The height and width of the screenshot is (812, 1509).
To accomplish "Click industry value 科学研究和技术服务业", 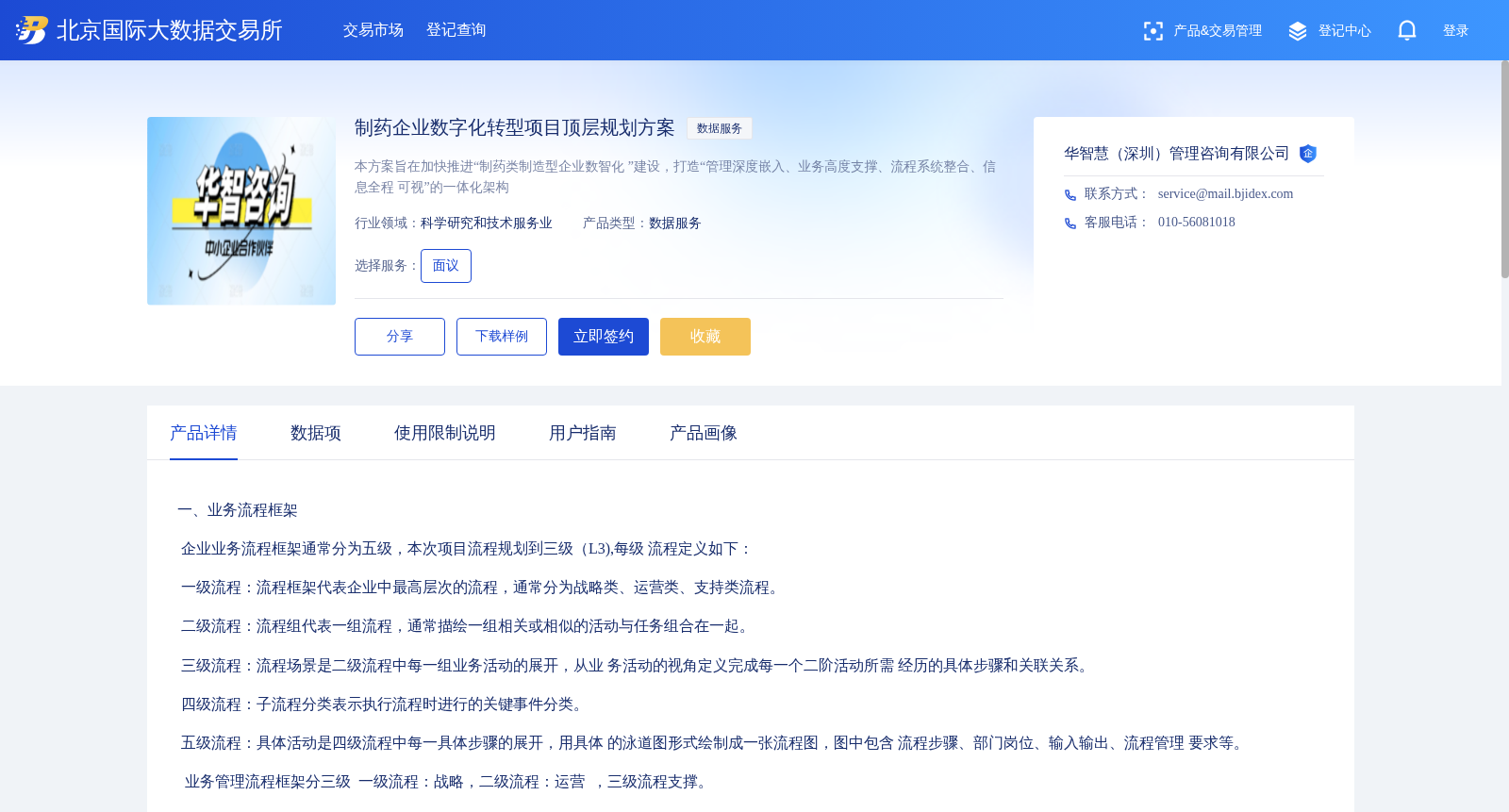I will pyautogui.click(x=487, y=224).
